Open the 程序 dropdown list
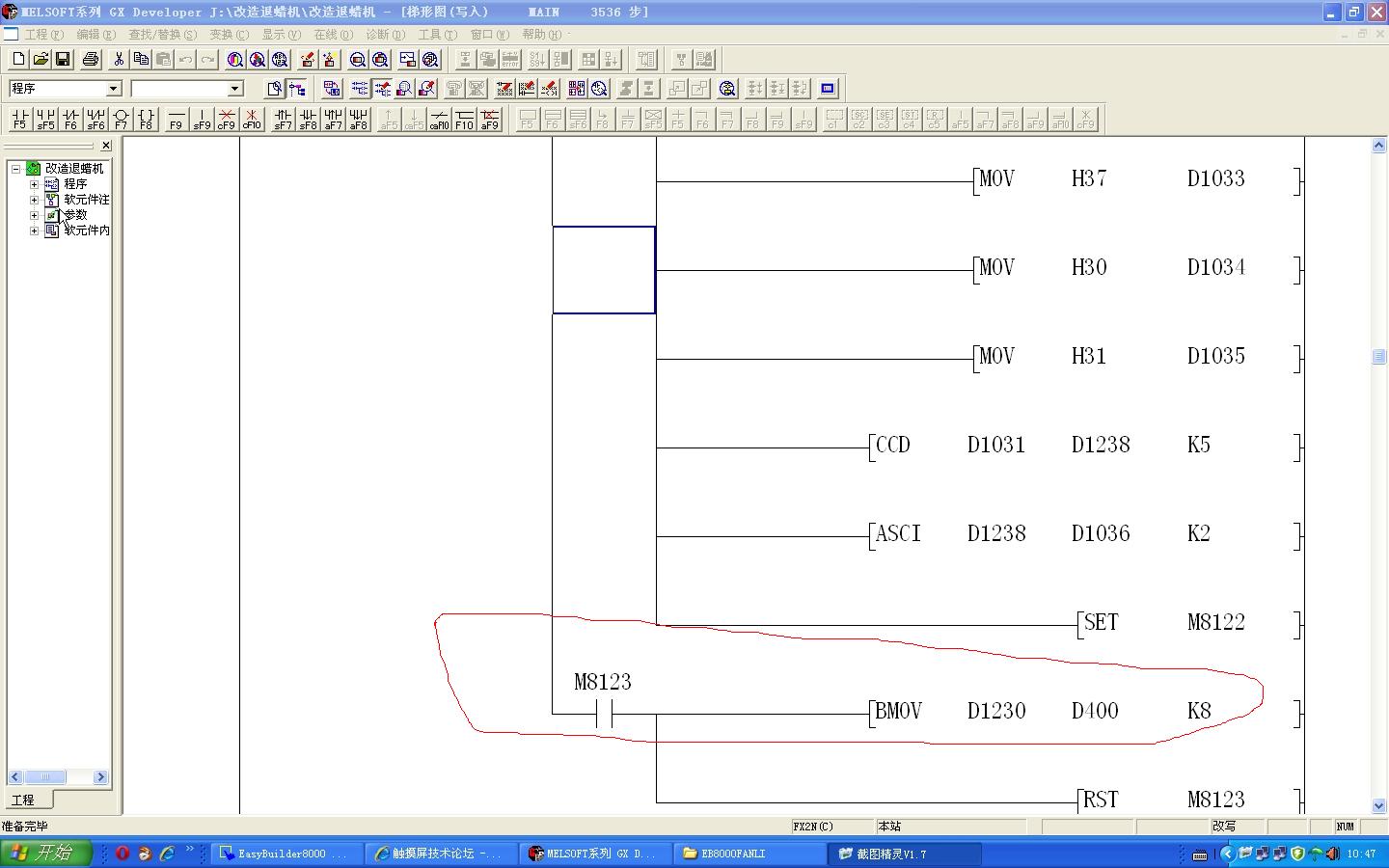The image size is (1389, 868). [113, 89]
